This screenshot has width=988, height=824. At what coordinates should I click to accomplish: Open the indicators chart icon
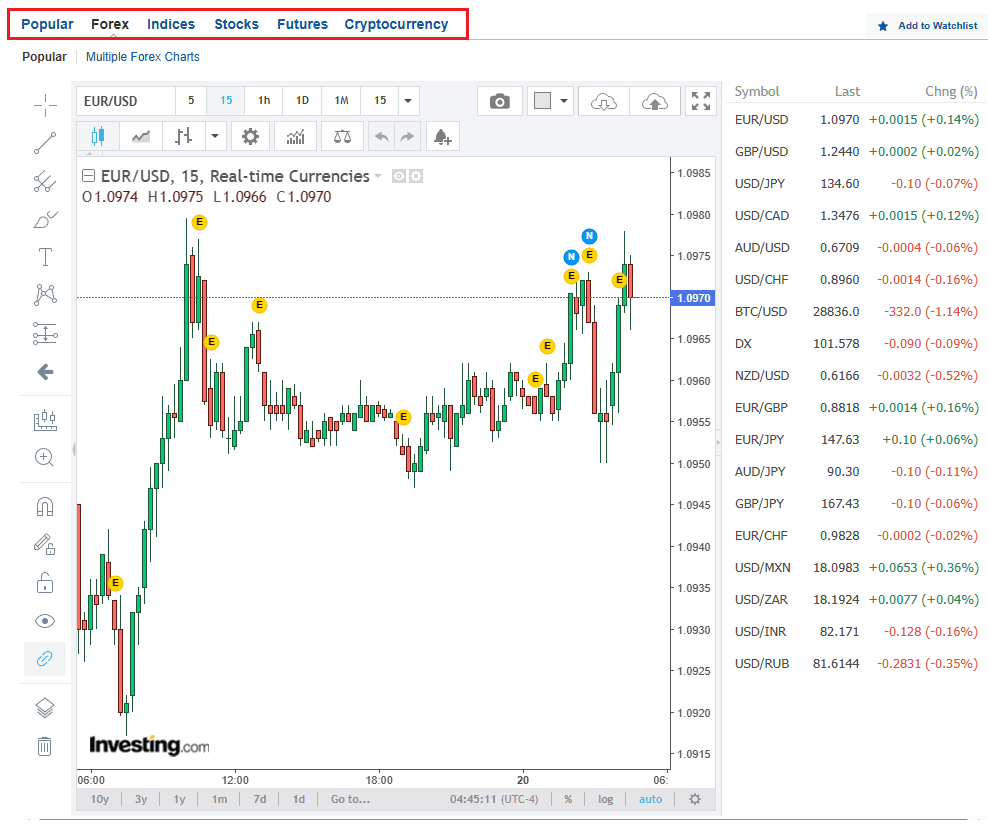tap(295, 137)
